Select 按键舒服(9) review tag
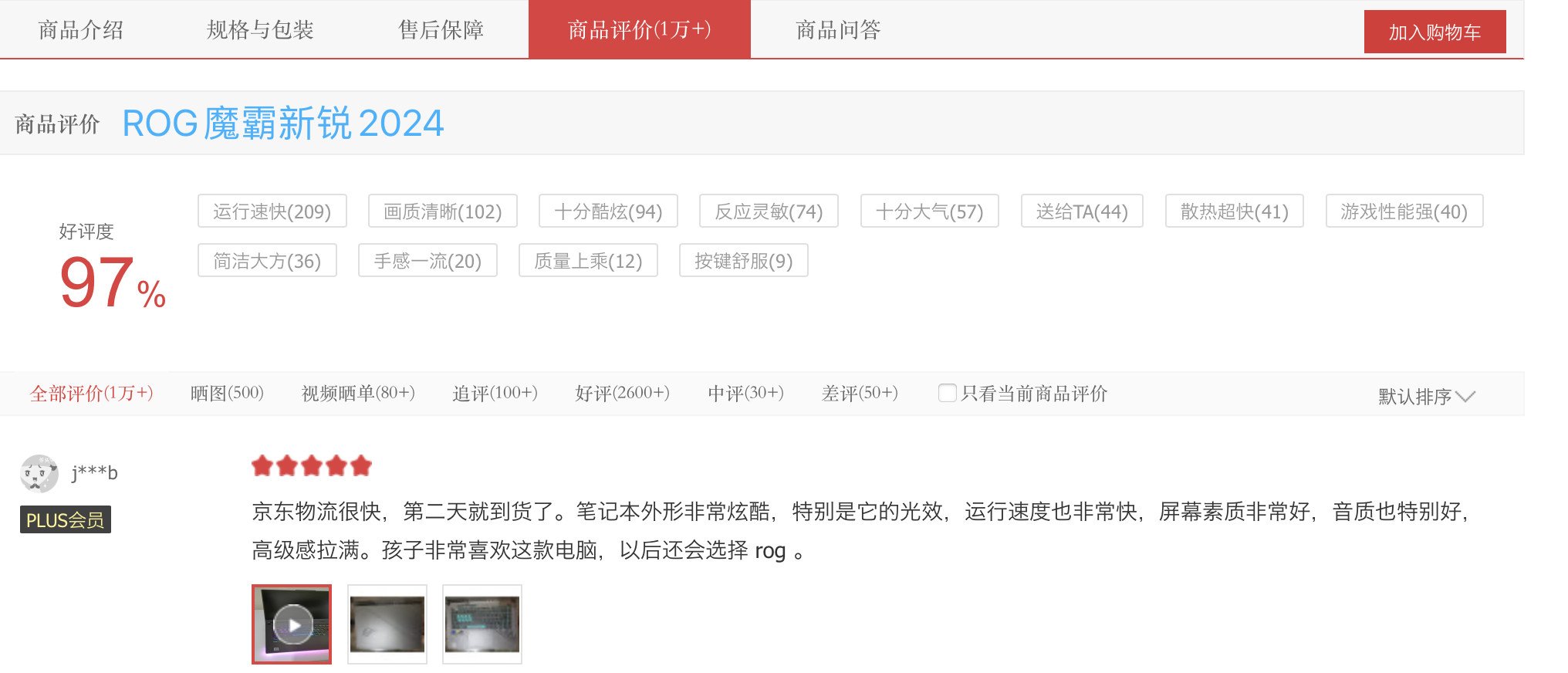 744,260
